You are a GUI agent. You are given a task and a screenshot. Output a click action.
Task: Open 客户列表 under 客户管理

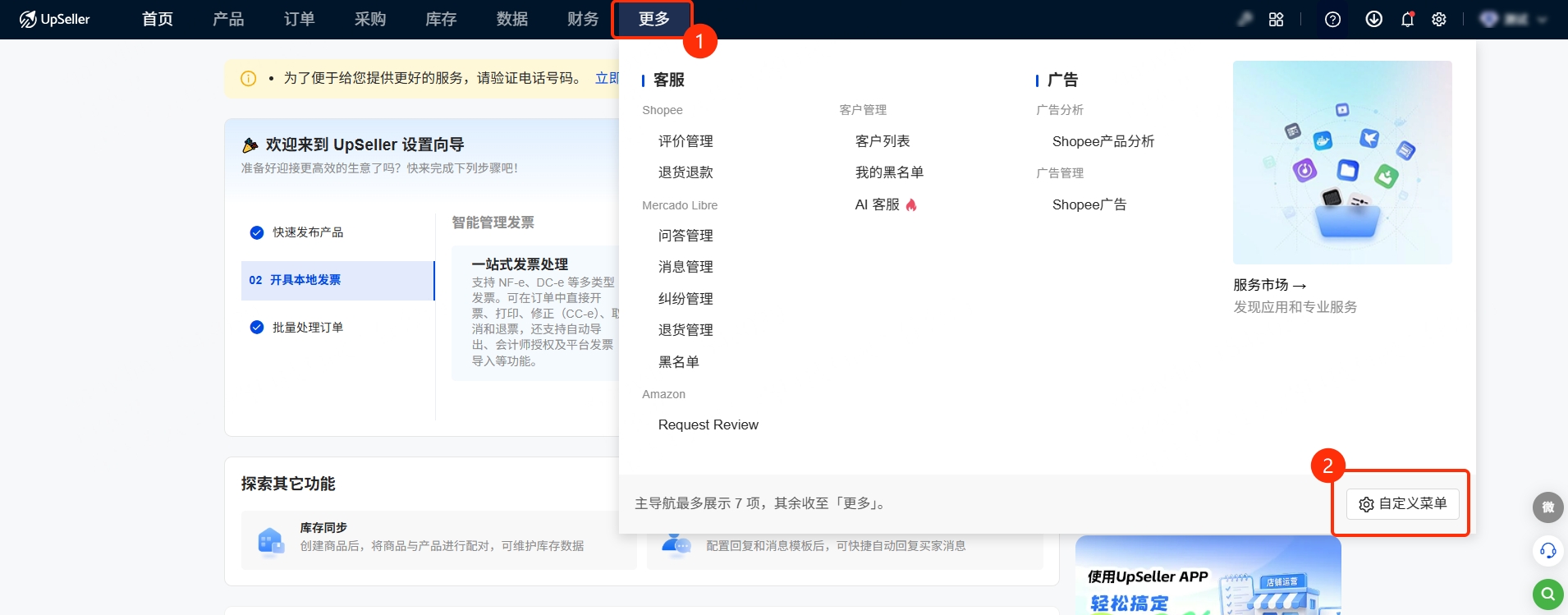click(x=883, y=141)
